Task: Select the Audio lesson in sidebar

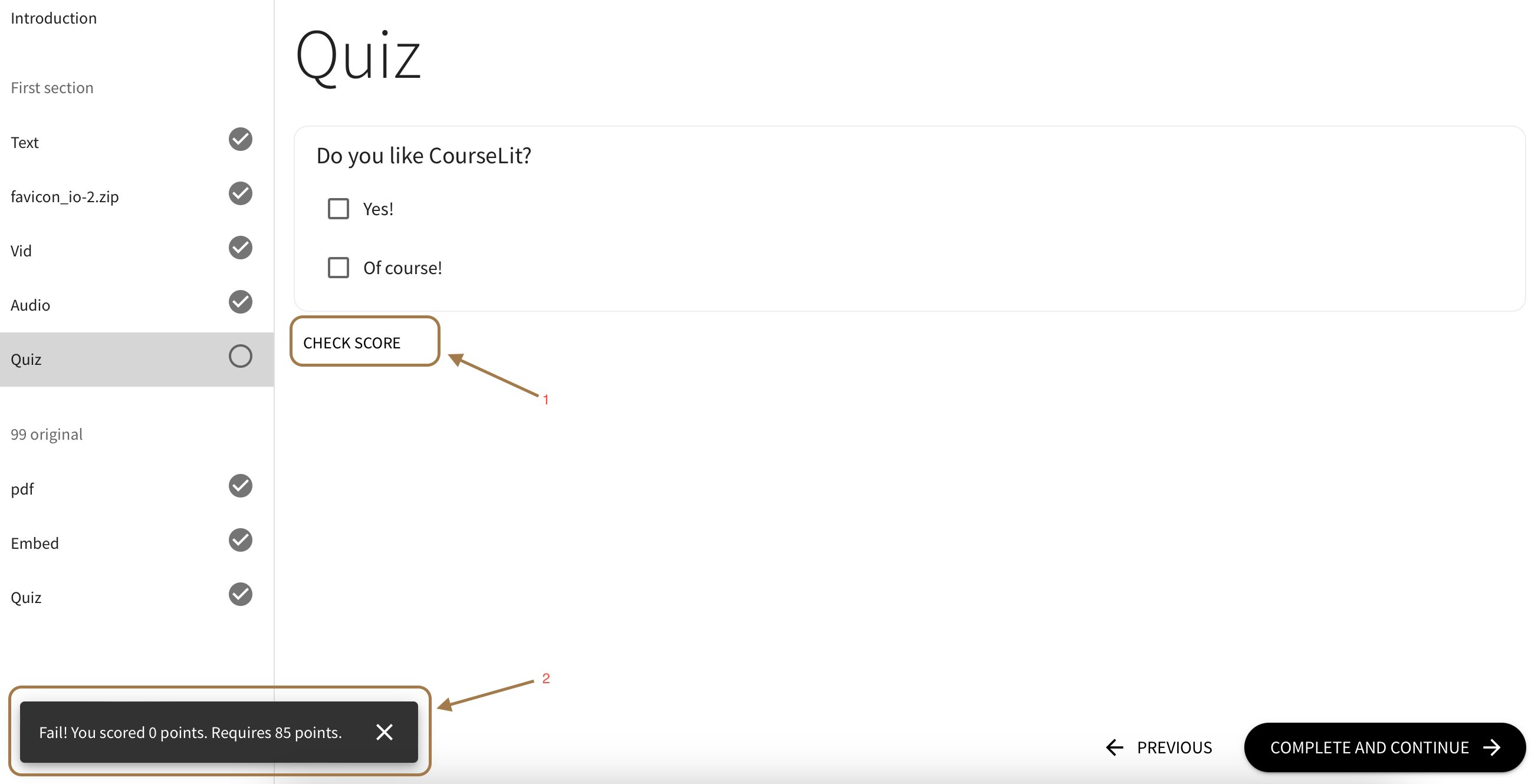Action: pyautogui.click(x=31, y=305)
